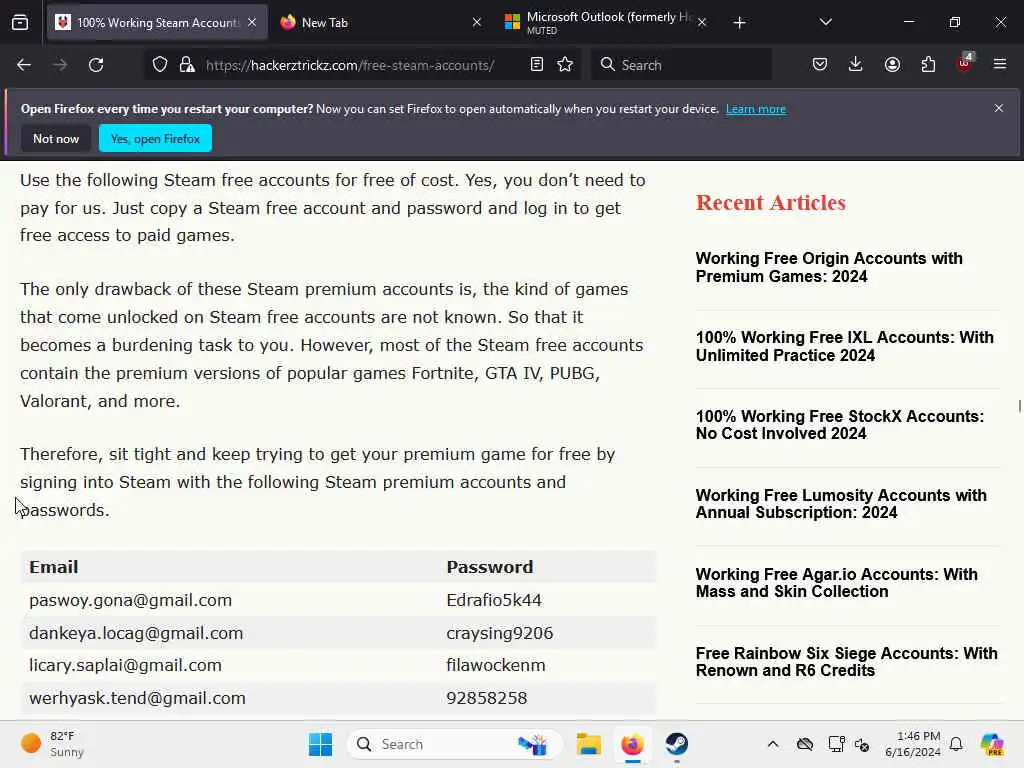Open Steam from the taskbar

[677, 744]
